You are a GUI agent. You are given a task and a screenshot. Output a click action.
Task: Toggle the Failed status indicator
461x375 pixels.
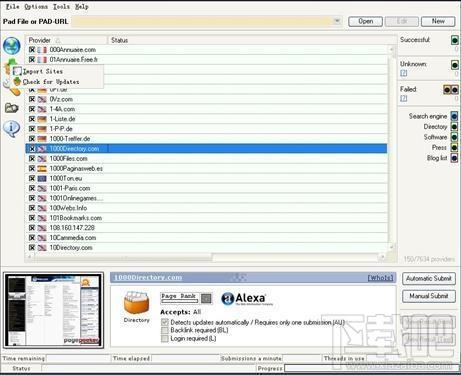tap(451, 90)
